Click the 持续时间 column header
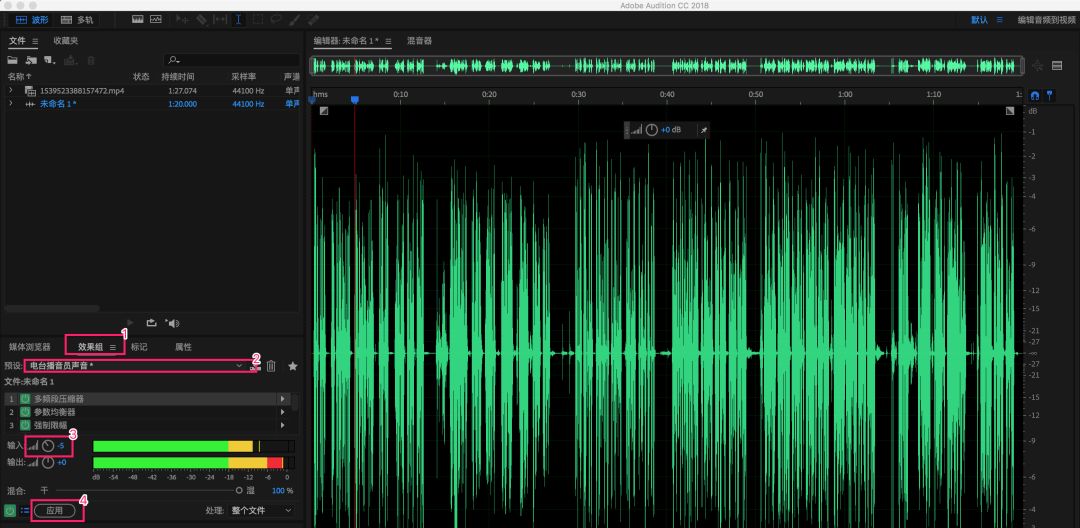The width and height of the screenshot is (1080, 528). click(178, 76)
